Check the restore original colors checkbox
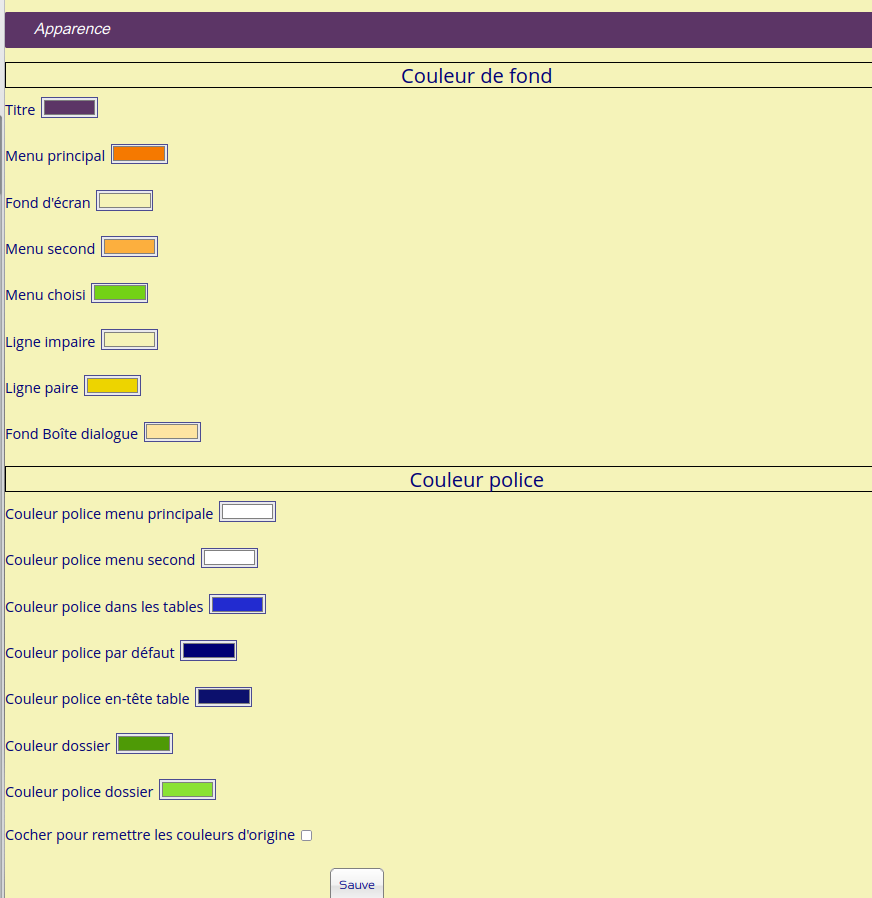 point(307,835)
